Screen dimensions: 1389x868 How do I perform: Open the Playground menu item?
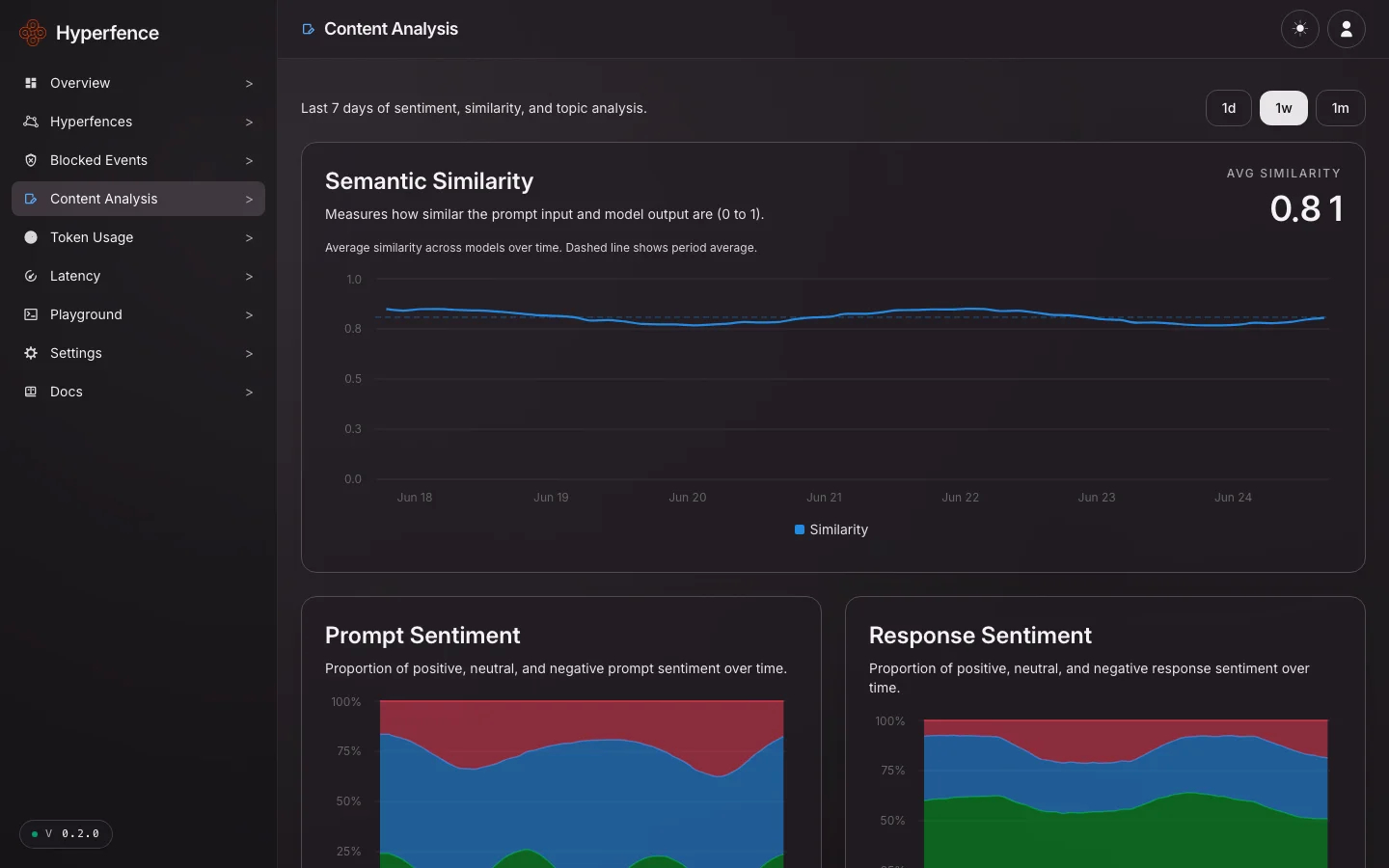(138, 314)
